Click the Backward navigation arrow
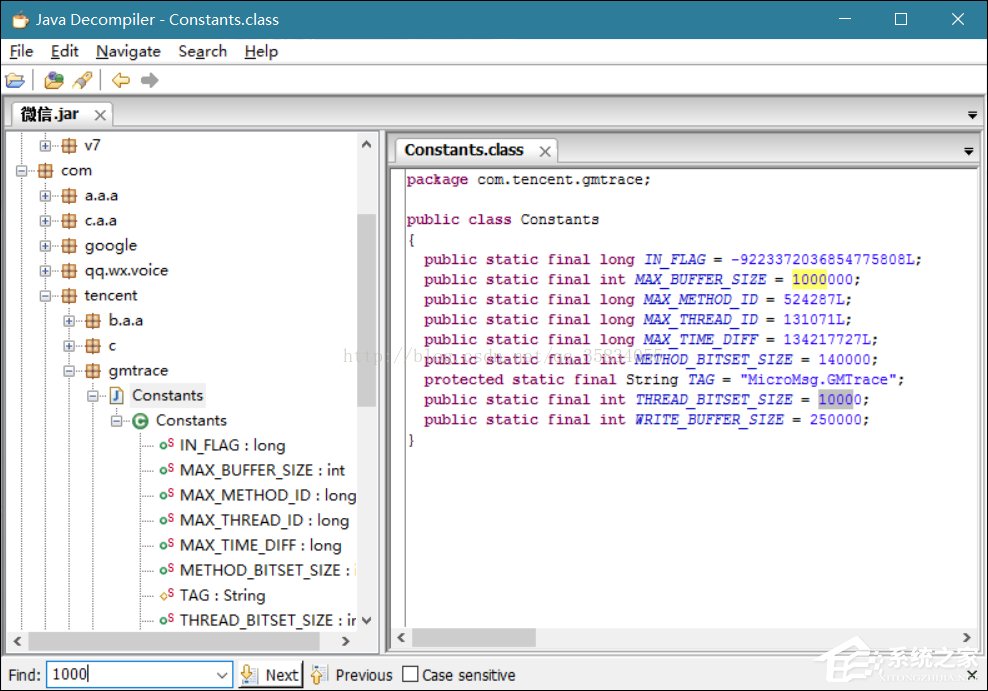988x691 pixels. (x=121, y=80)
